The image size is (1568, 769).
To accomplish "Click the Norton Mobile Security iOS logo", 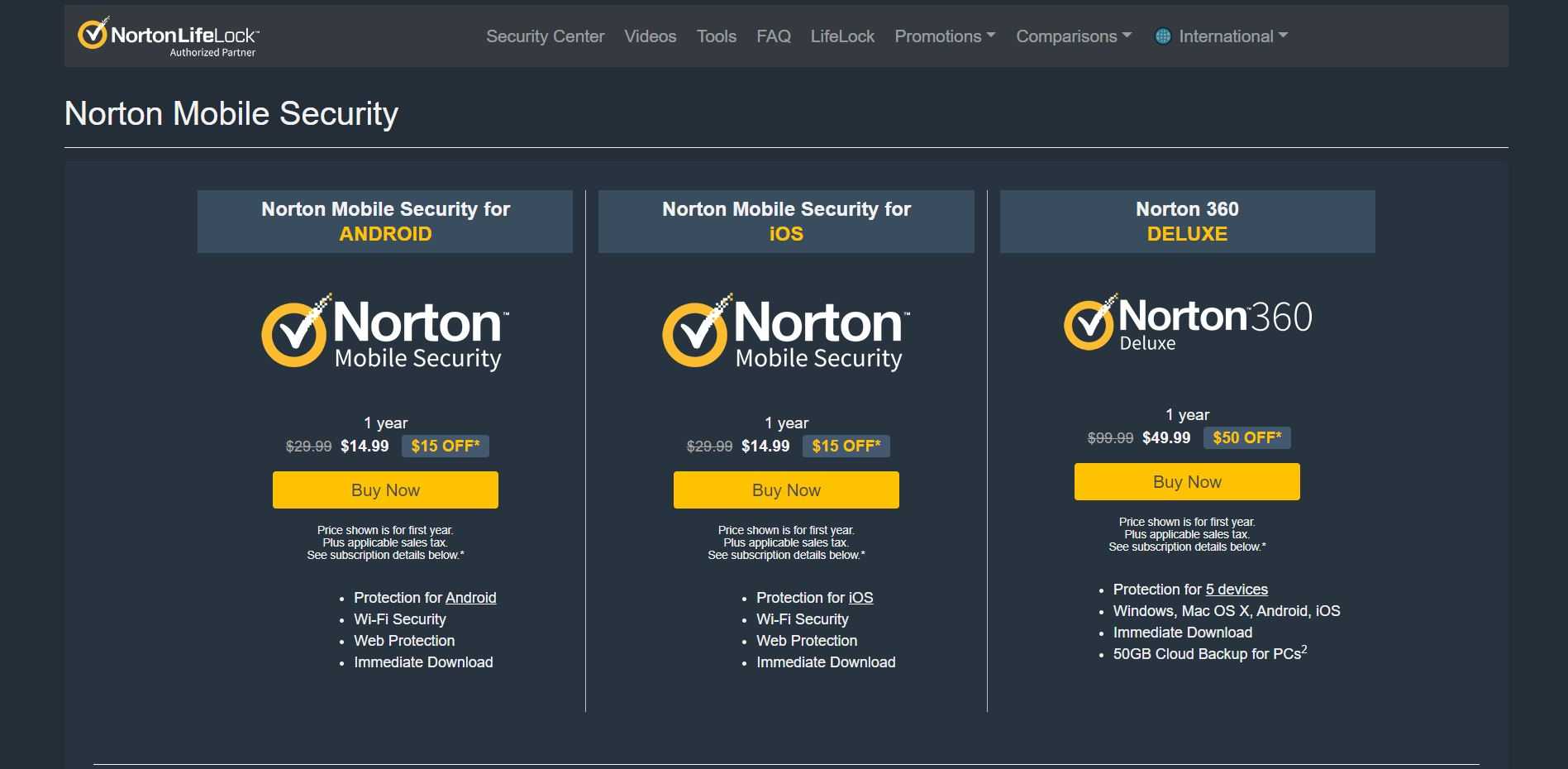I will click(786, 332).
